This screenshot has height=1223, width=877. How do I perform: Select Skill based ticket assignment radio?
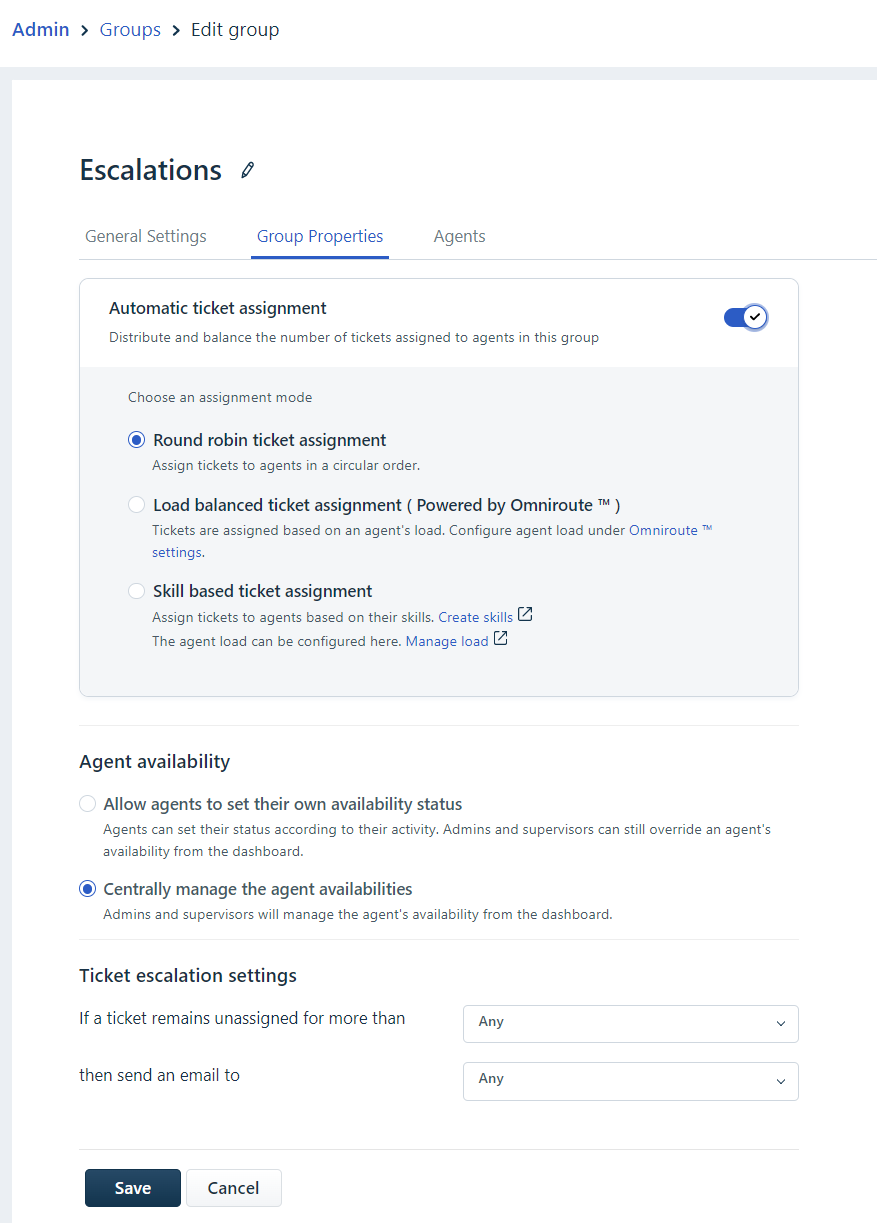point(137,591)
